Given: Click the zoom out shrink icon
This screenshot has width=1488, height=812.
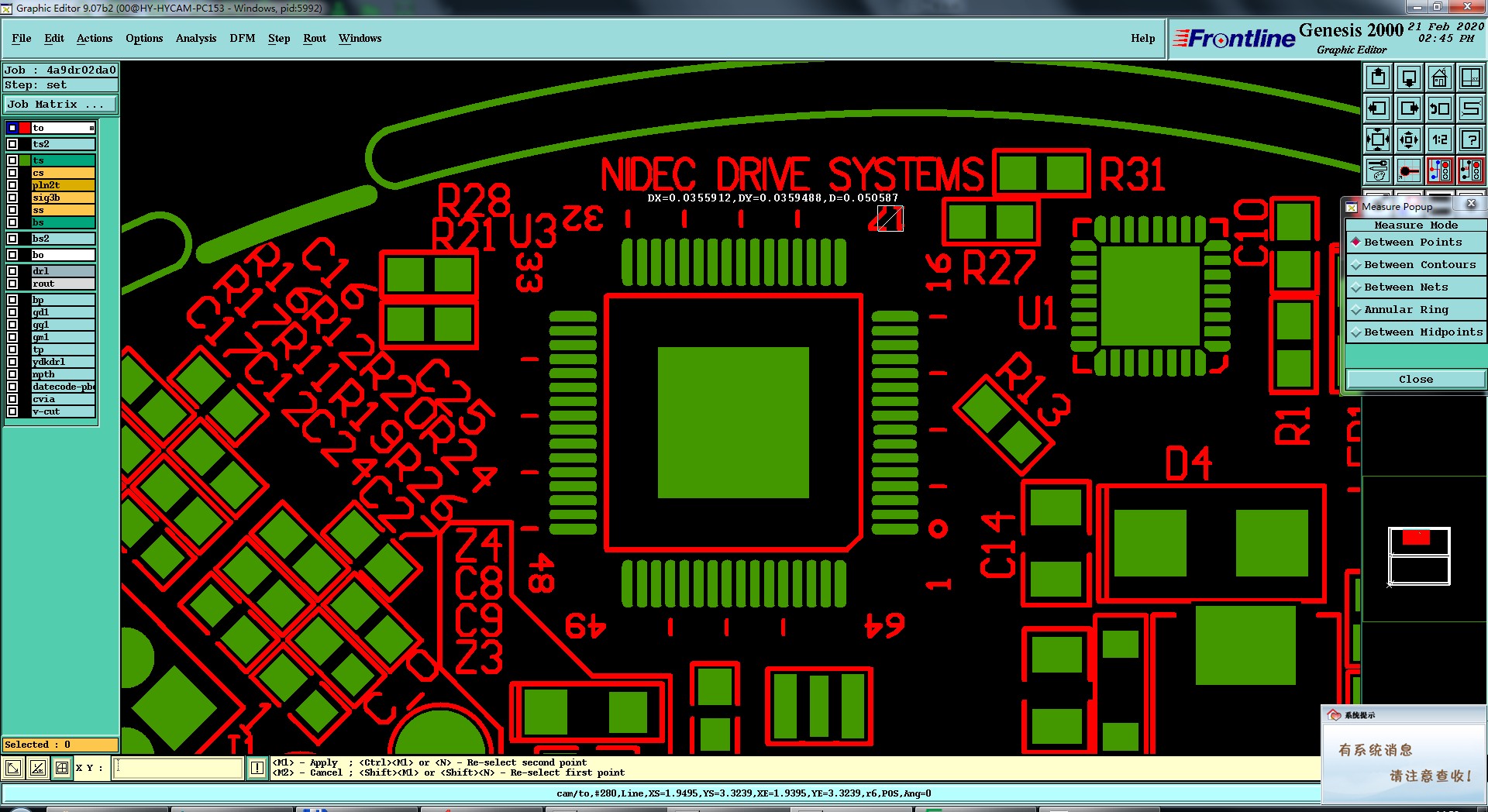Looking at the screenshot, I should point(1409,139).
